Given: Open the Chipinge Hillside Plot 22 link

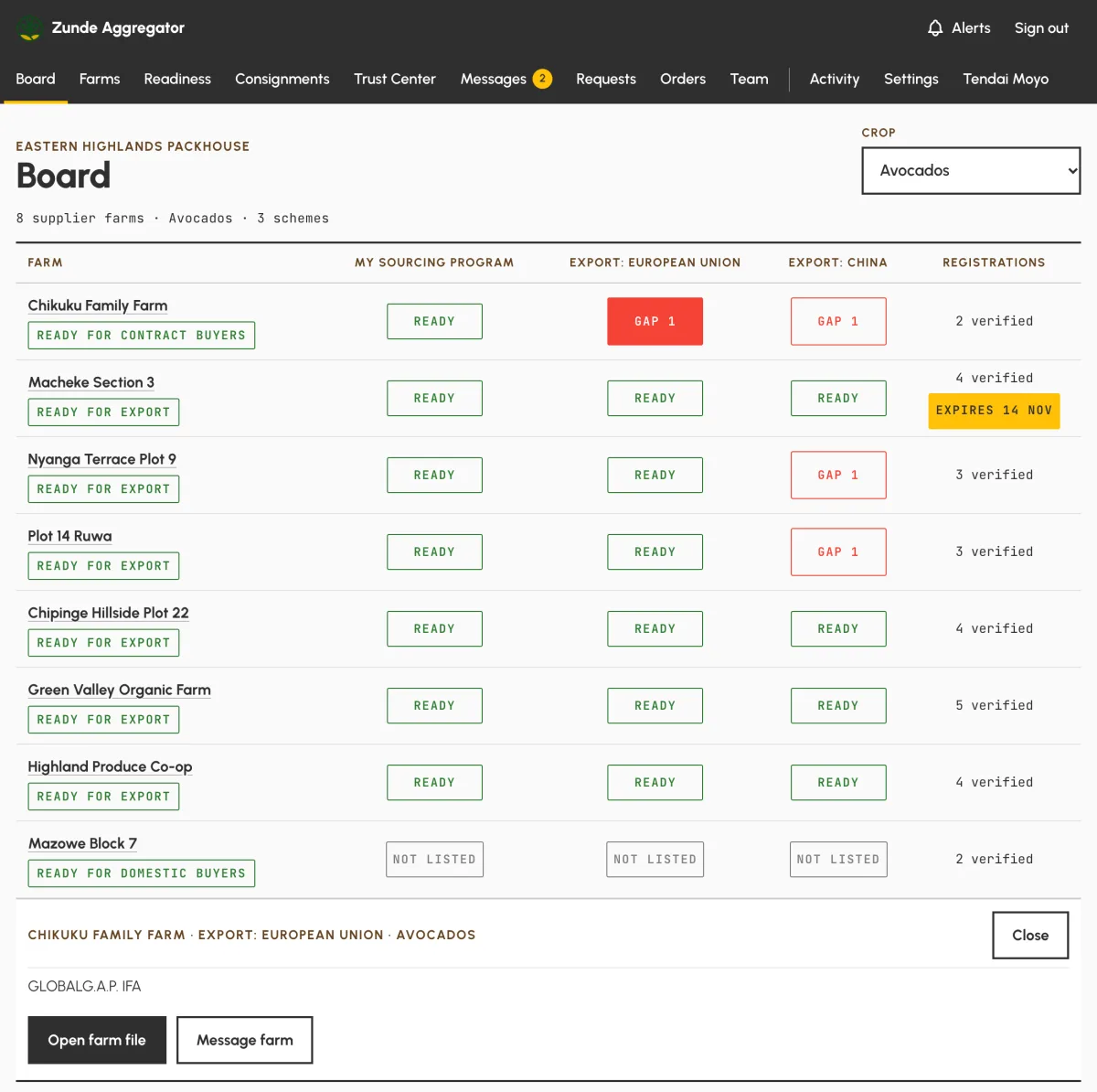Looking at the screenshot, I should click(109, 613).
